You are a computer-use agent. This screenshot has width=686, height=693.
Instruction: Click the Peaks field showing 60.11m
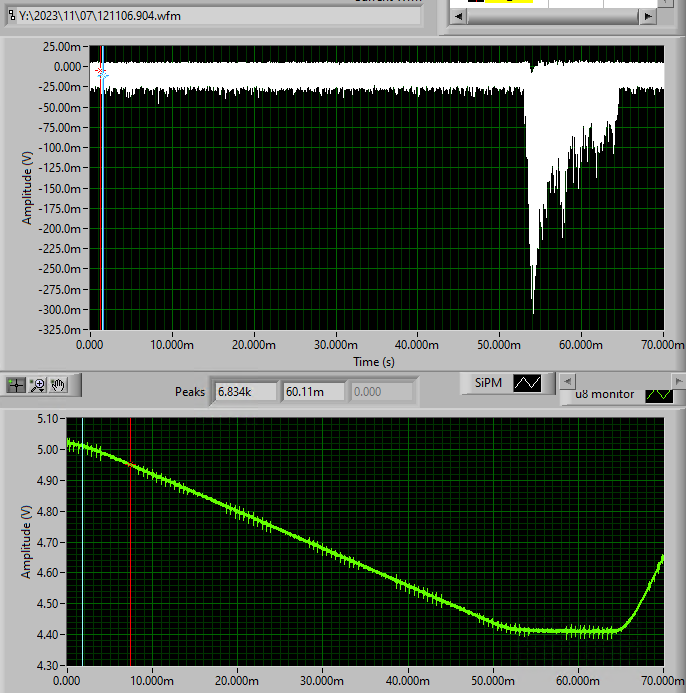coord(313,392)
